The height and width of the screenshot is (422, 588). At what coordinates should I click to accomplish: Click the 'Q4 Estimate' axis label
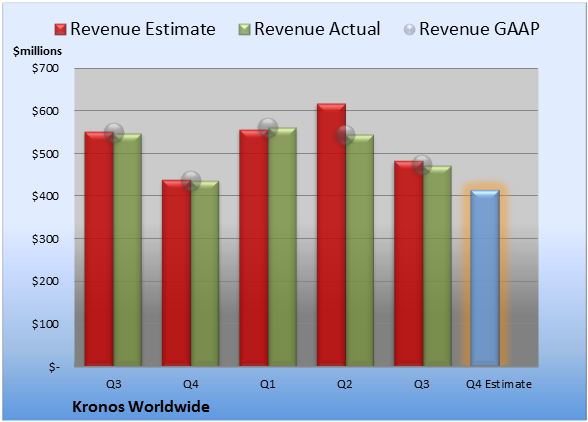(x=499, y=384)
